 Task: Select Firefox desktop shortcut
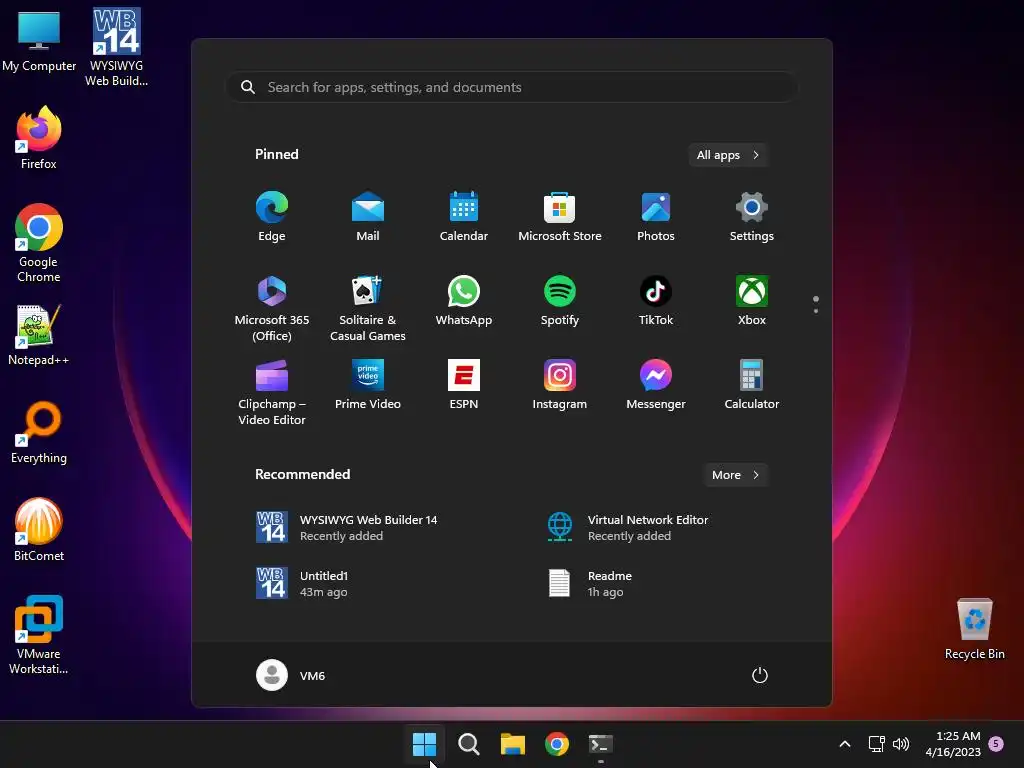click(39, 138)
